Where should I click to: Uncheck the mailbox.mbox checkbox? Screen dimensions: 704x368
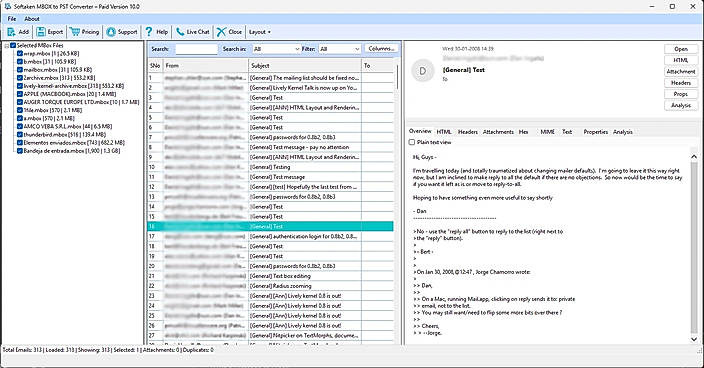pyautogui.click(x=20, y=70)
